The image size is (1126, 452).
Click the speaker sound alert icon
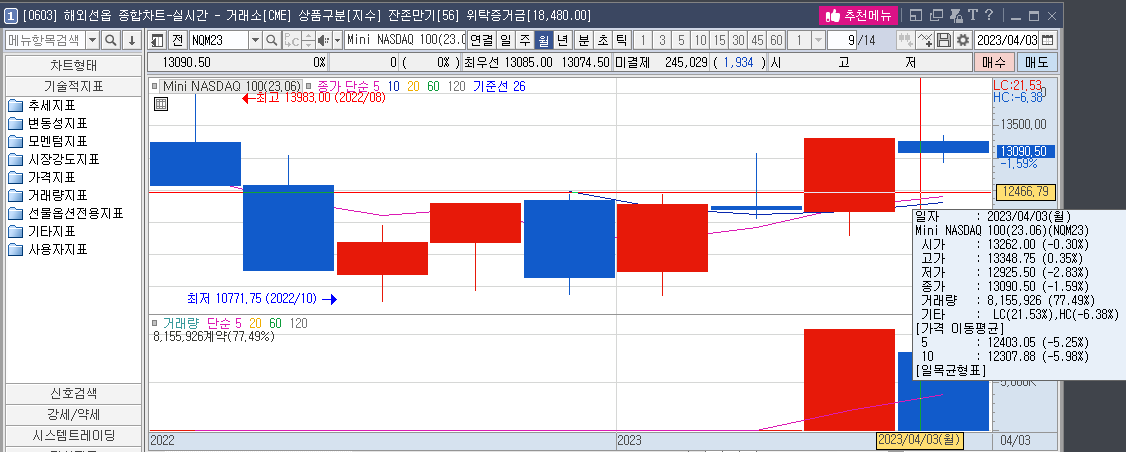322,40
